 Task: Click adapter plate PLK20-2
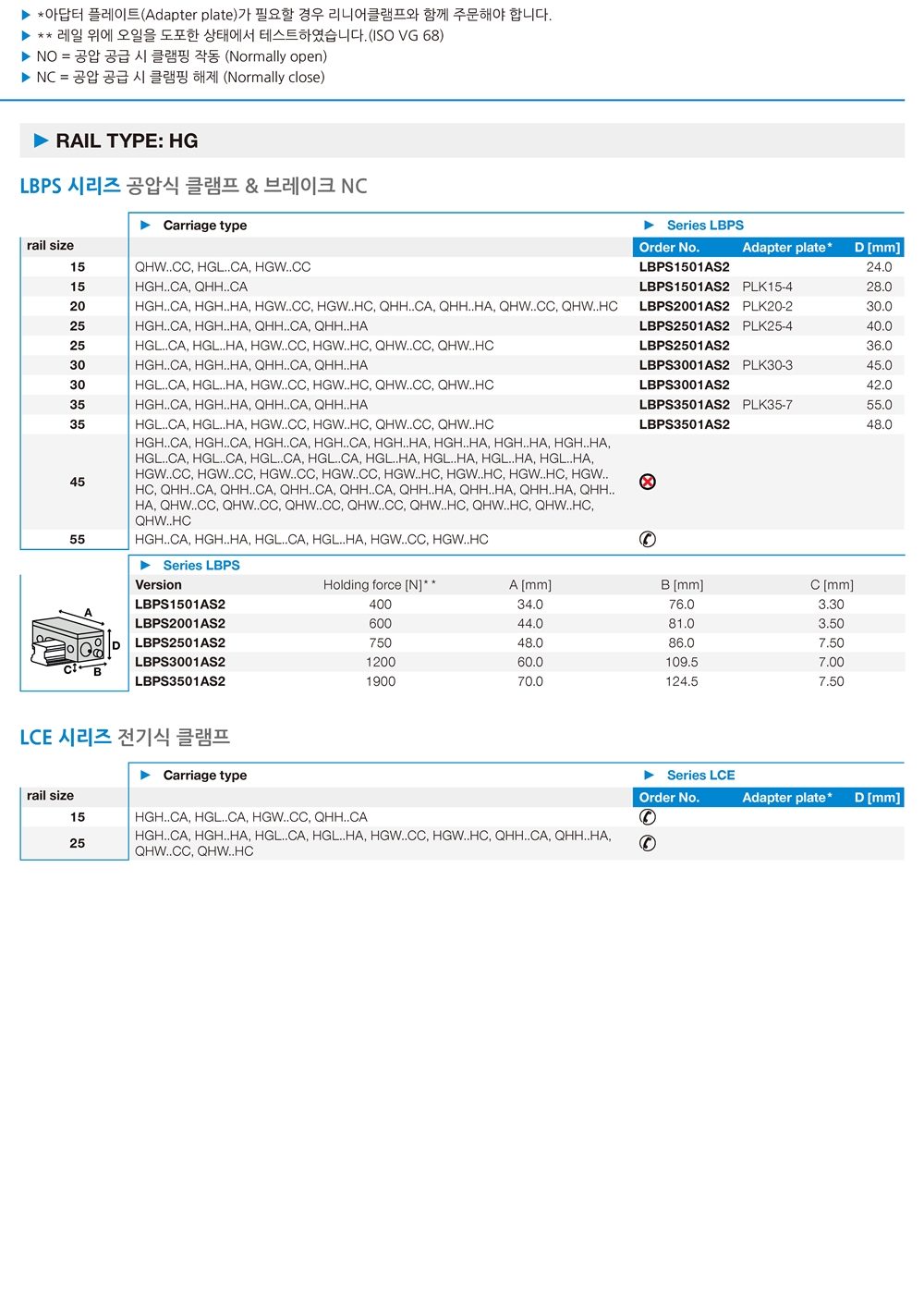[767, 306]
